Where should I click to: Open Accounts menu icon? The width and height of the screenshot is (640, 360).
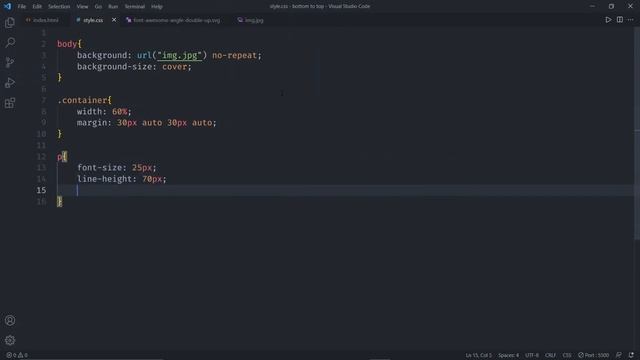10,320
